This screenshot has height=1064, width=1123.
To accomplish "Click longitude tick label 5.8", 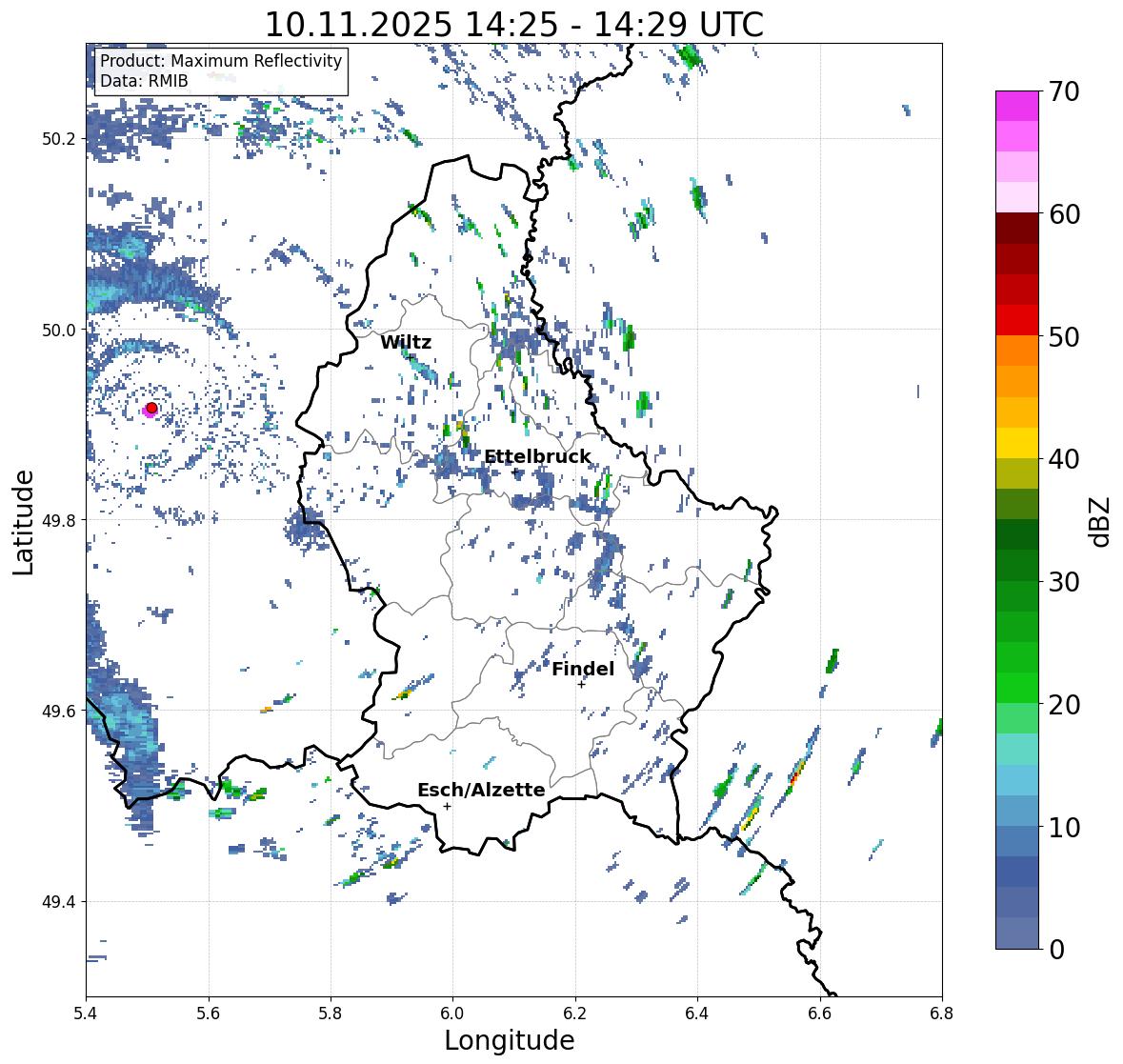I will tap(331, 1013).
